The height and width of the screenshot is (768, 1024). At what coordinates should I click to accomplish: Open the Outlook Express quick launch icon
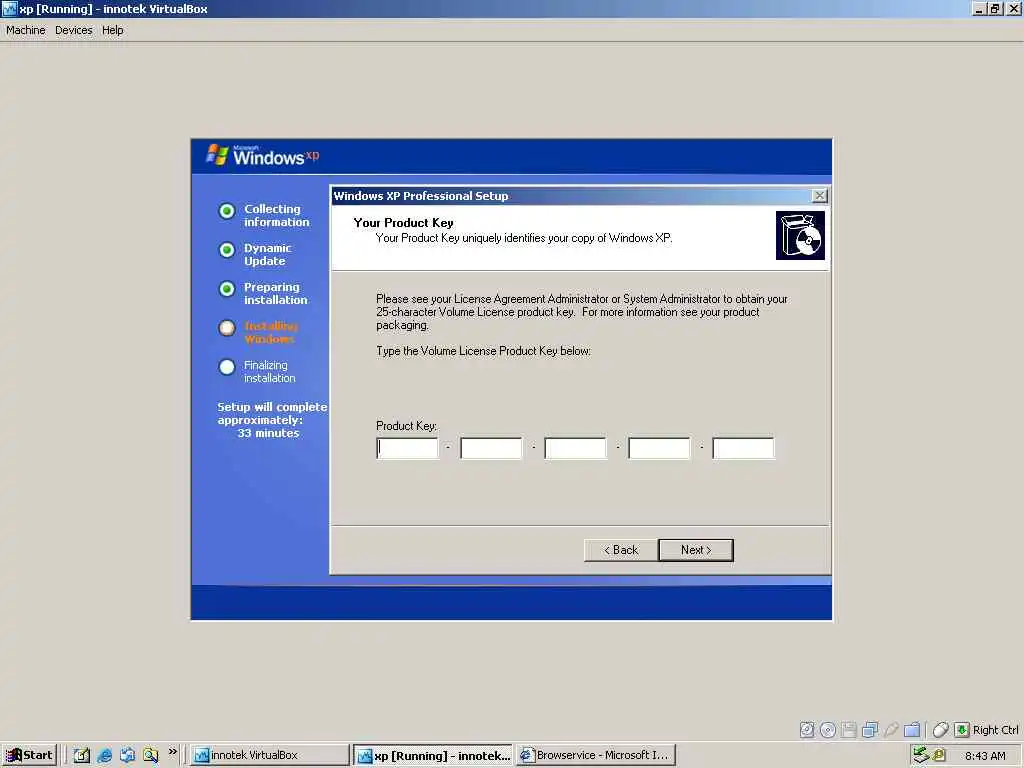(127, 755)
